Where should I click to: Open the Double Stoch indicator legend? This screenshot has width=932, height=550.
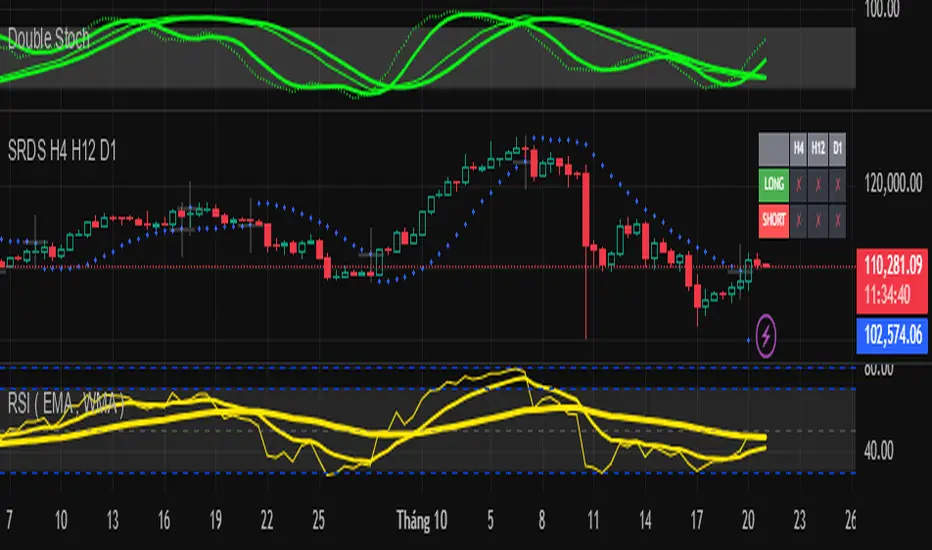tap(50, 39)
